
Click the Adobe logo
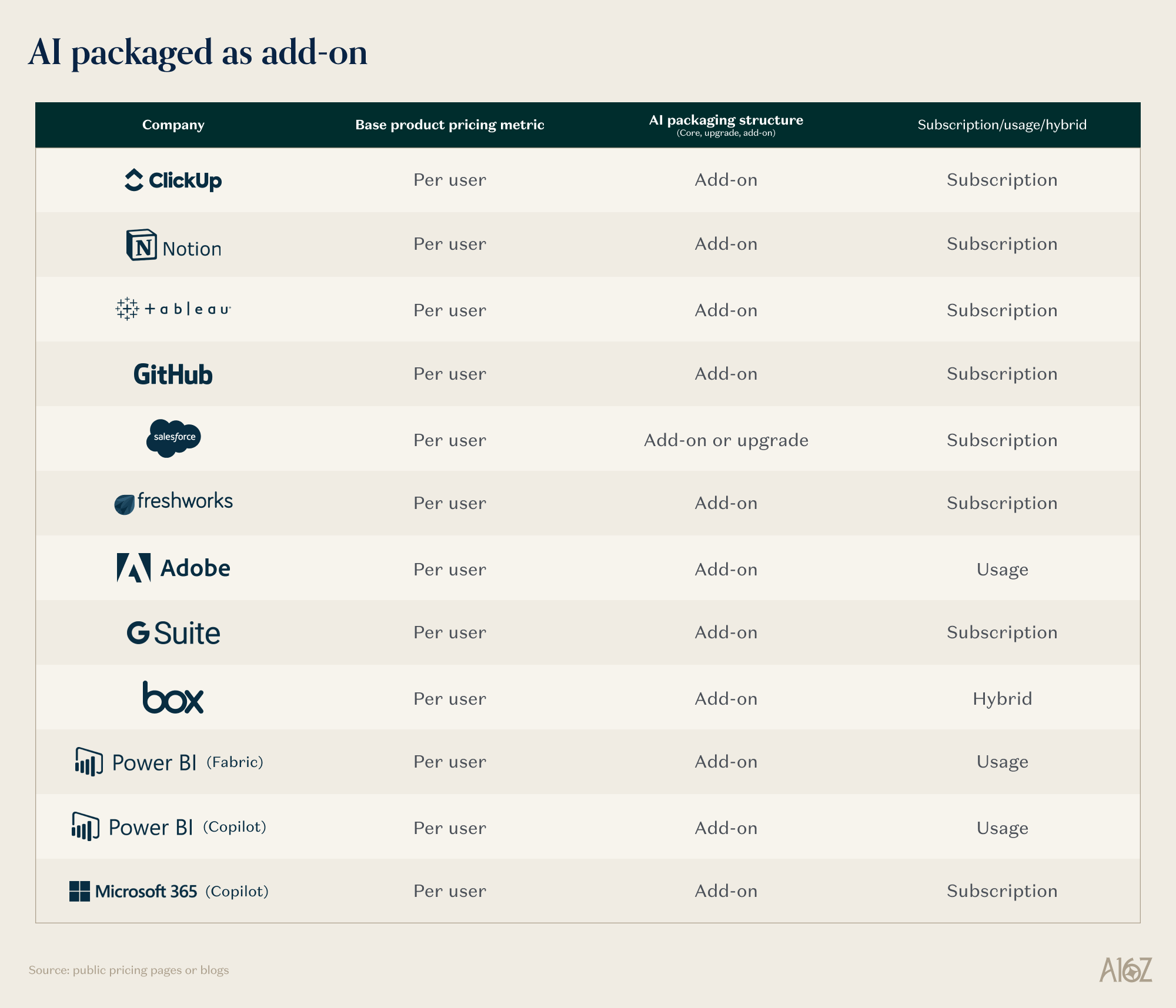[173, 568]
